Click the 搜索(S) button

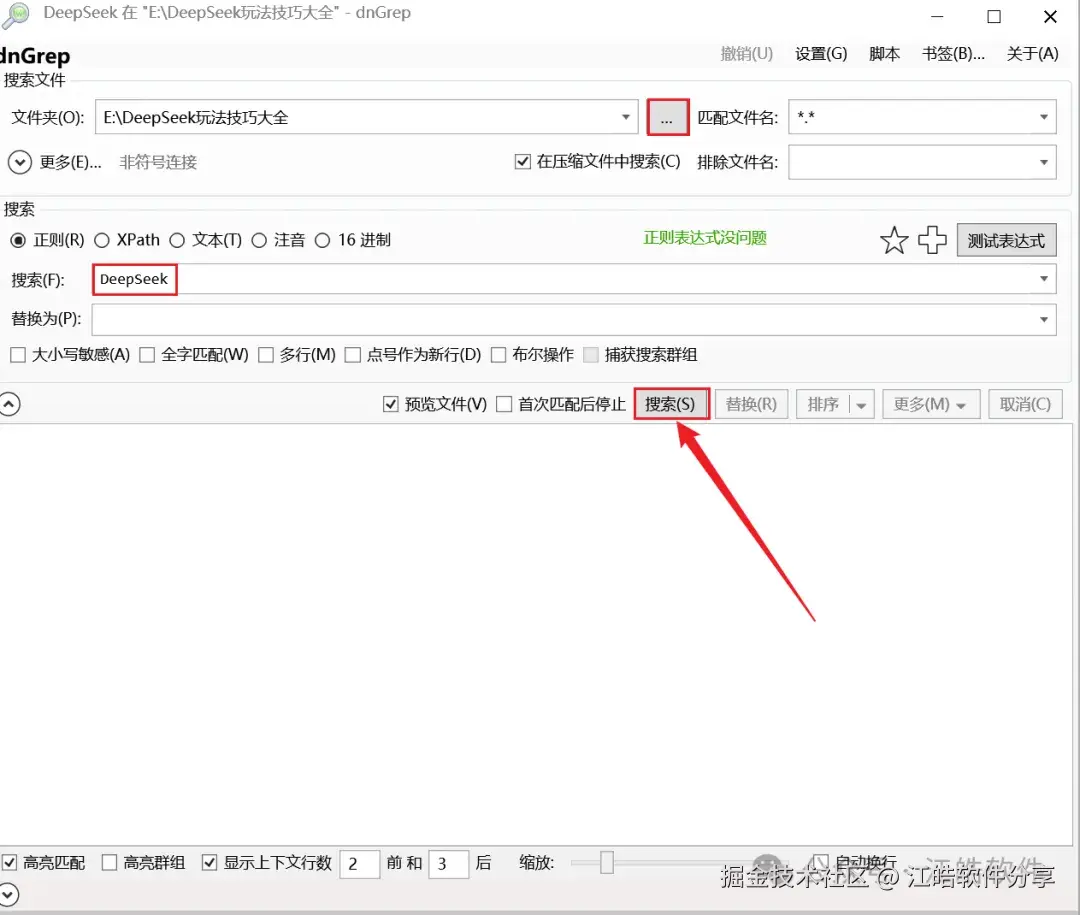(x=671, y=404)
